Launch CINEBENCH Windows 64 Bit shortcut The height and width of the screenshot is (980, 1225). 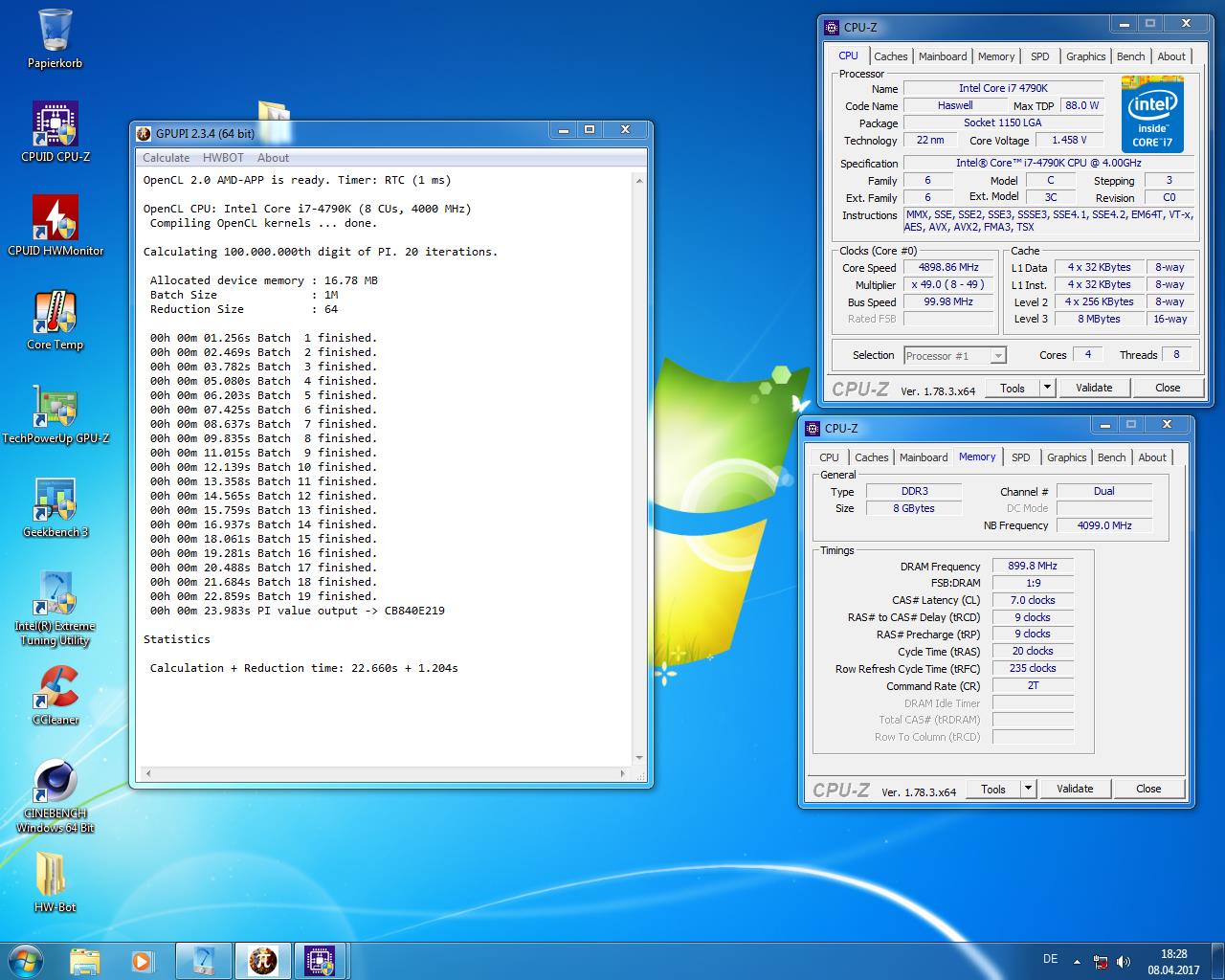(x=55, y=795)
